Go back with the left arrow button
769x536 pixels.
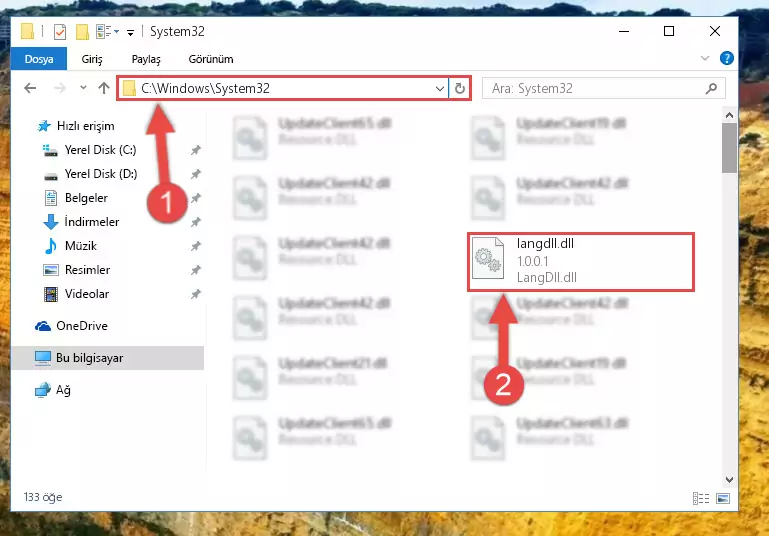point(30,88)
